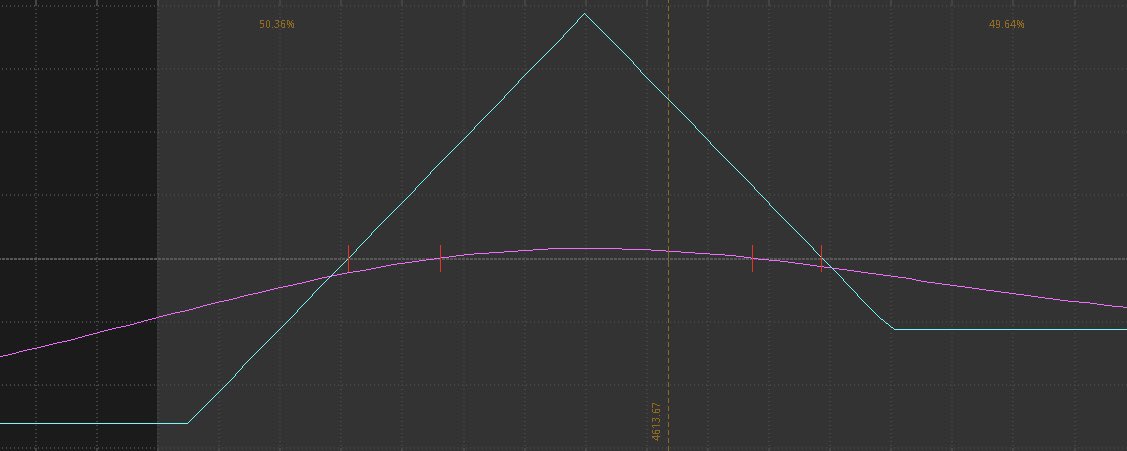Viewport: 1127px width, 451px height.
Task: Click the second red marker from left
Action: 441,258
